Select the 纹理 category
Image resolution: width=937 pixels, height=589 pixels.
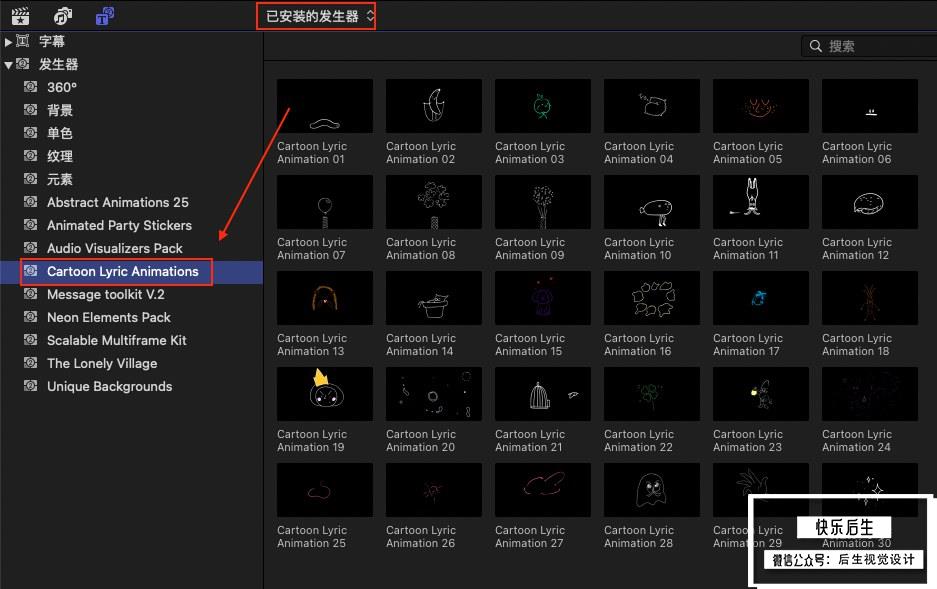60,156
